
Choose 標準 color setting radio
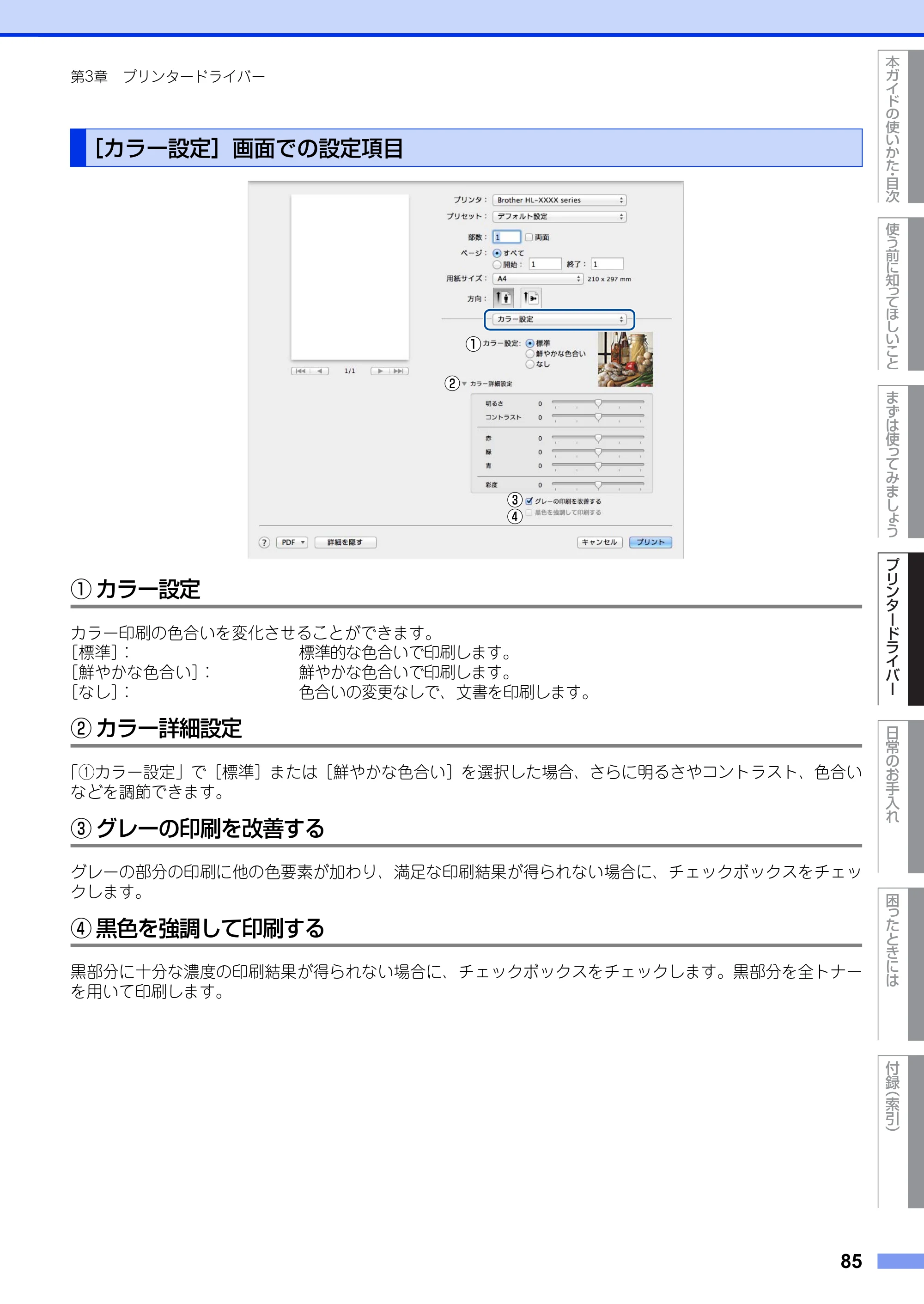point(530,343)
